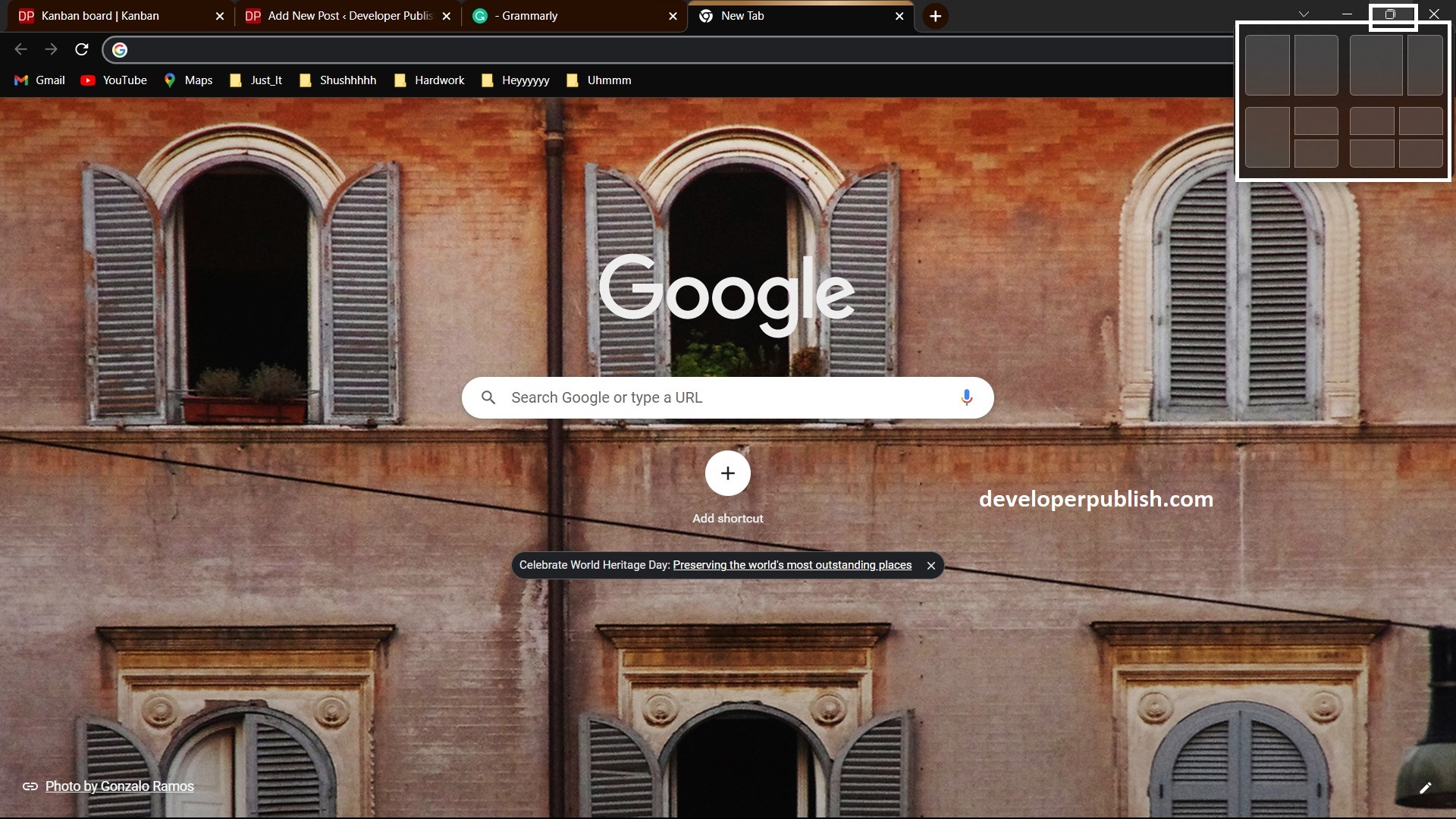Open the Just_It bookmarks folder
1456x819 pixels.
pos(255,80)
